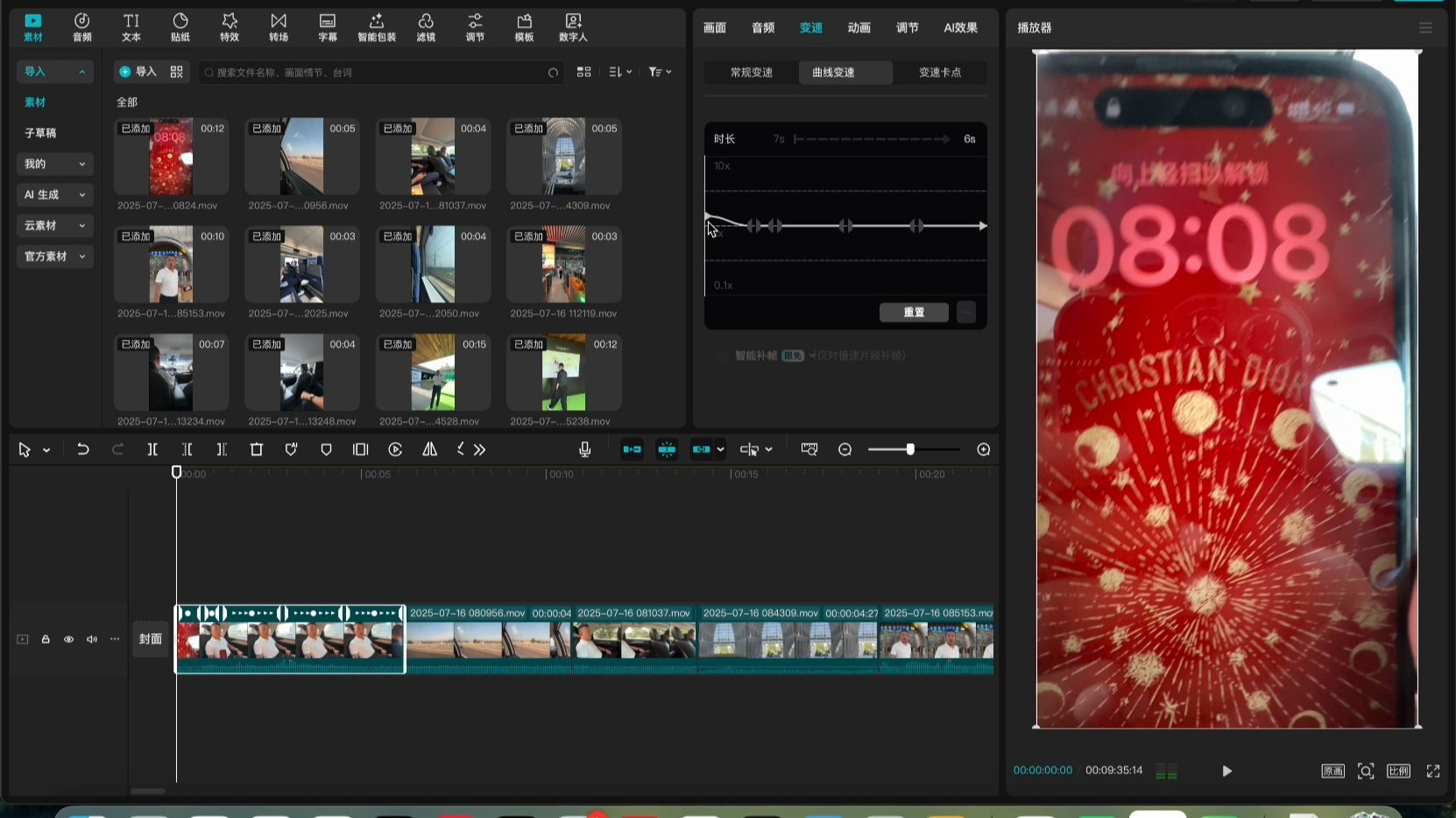Switch media list to grid view icon
Viewport: 1456px width, 818px height.
(x=584, y=72)
